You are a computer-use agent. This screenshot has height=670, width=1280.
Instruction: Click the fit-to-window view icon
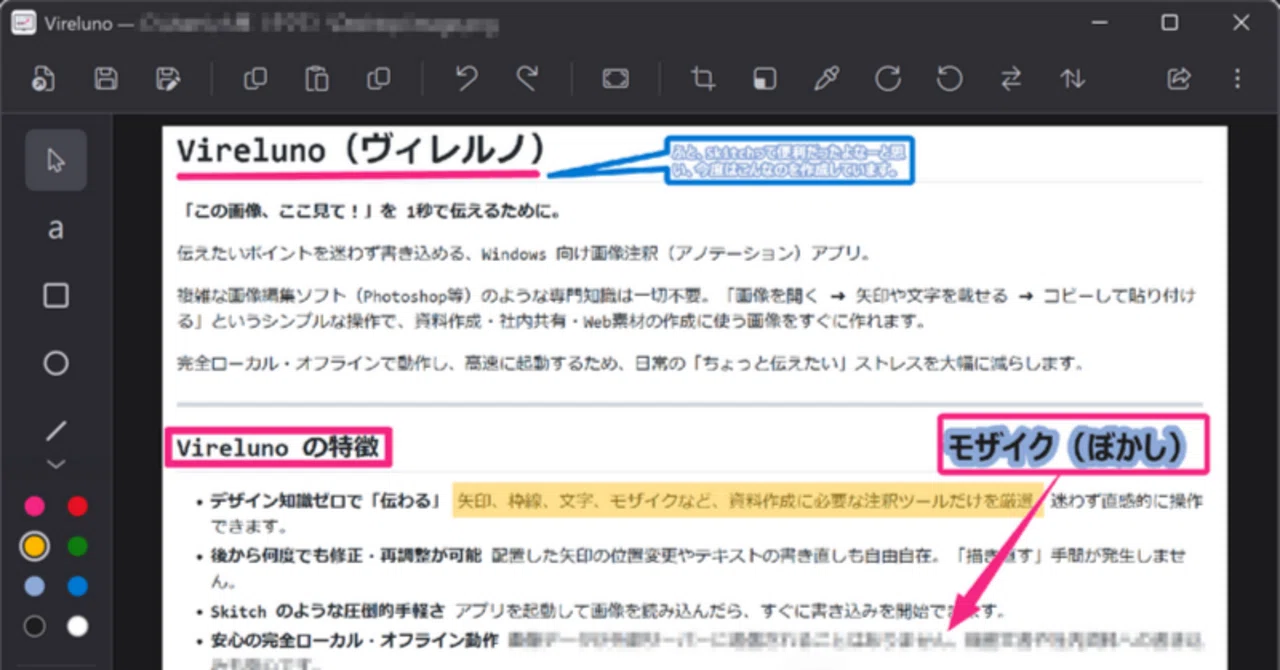615,79
